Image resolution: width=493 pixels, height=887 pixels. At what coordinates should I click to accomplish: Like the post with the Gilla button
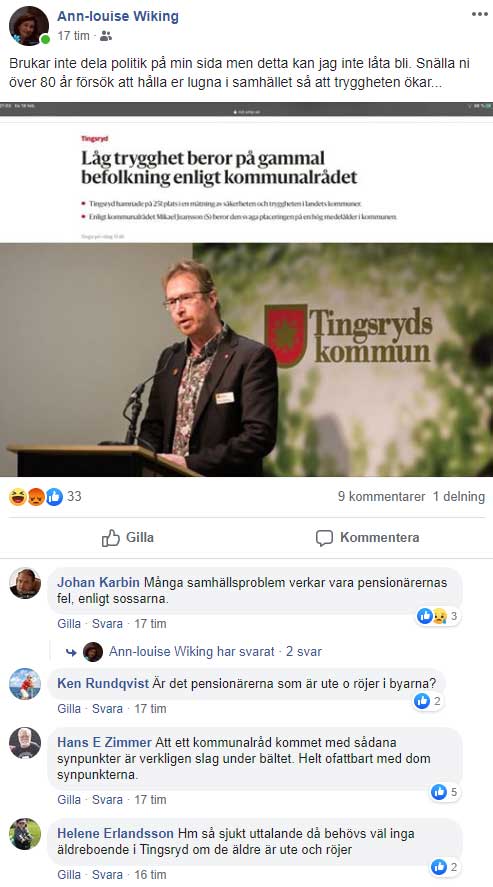pyautogui.click(x=128, y=537)
